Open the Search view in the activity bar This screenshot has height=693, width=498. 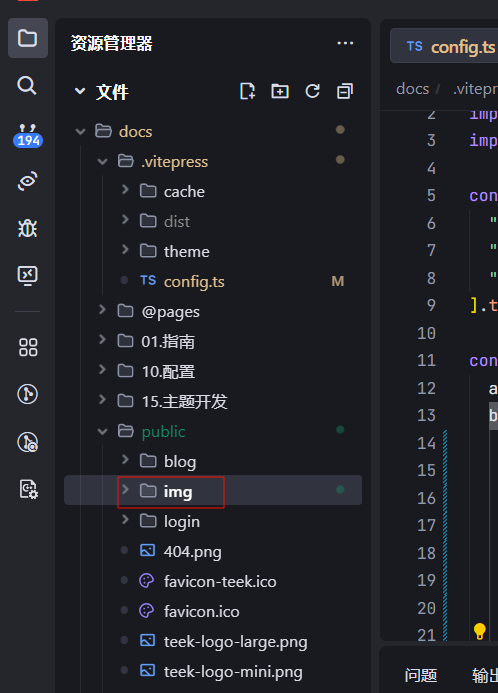click(27, 85)
